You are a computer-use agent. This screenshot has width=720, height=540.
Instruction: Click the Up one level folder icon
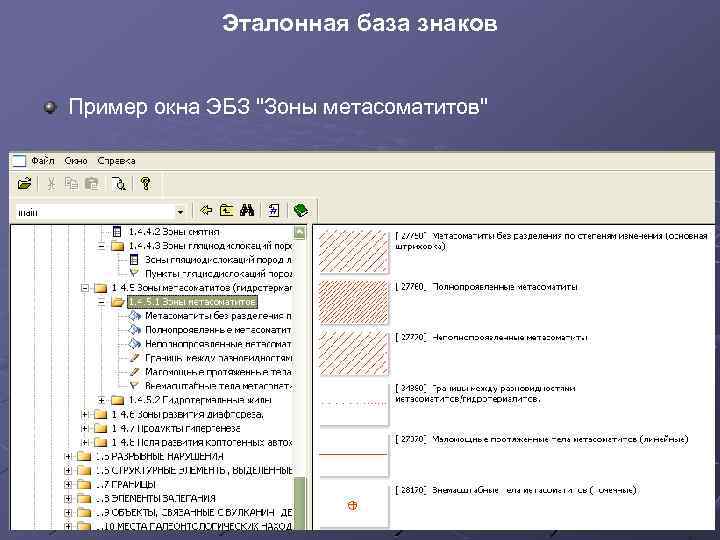point(226,210)
